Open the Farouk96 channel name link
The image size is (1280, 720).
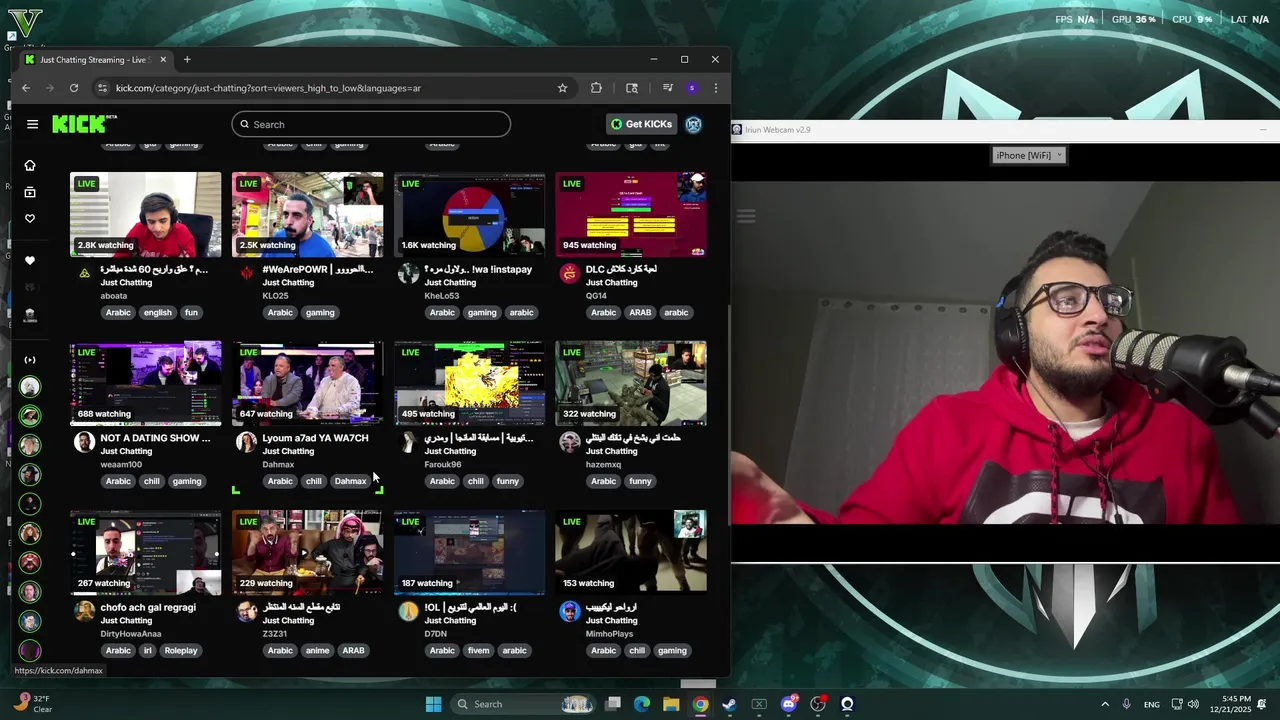tap(442, 464)
